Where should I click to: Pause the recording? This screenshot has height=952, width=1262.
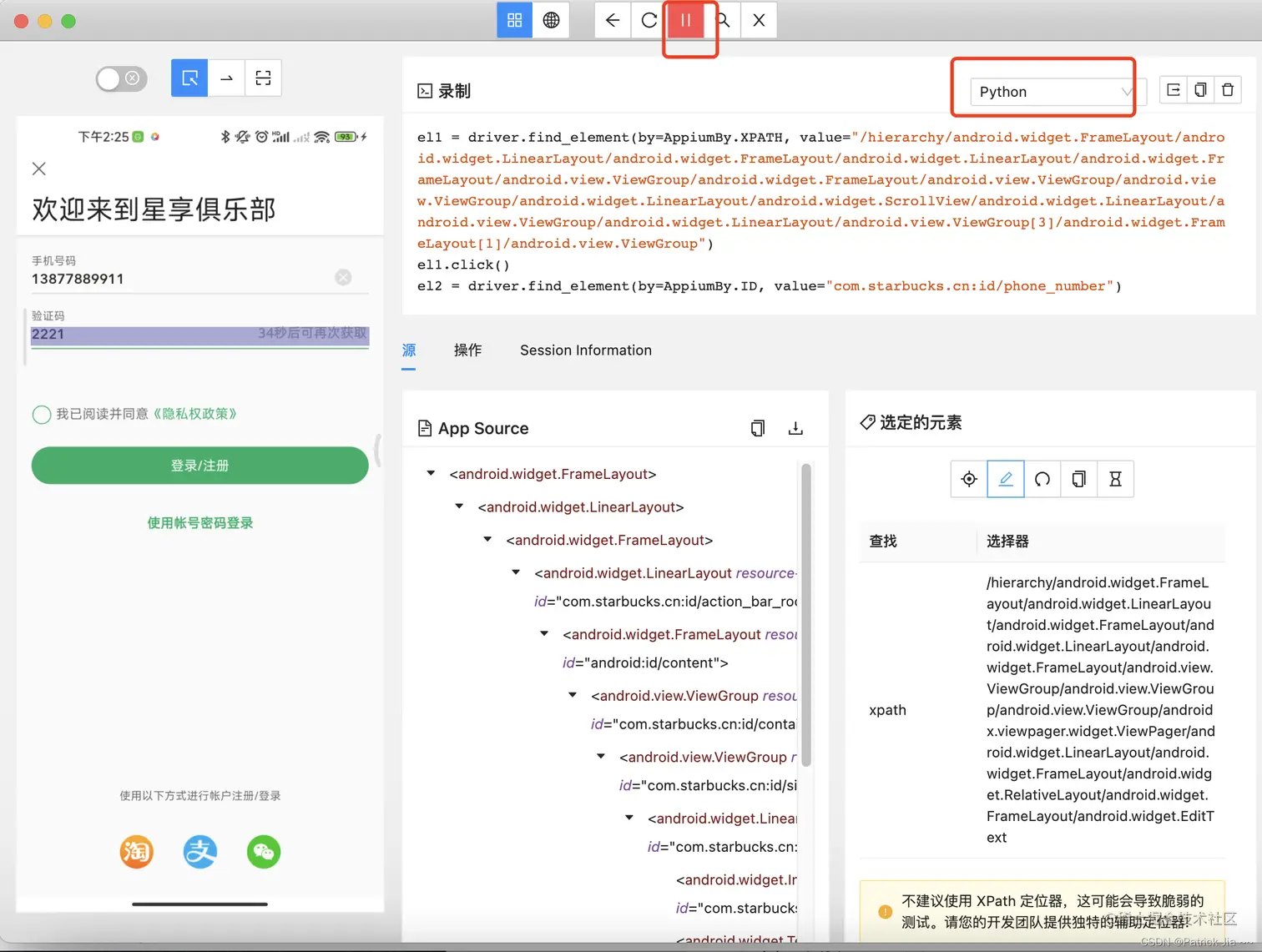click(685, 20)
